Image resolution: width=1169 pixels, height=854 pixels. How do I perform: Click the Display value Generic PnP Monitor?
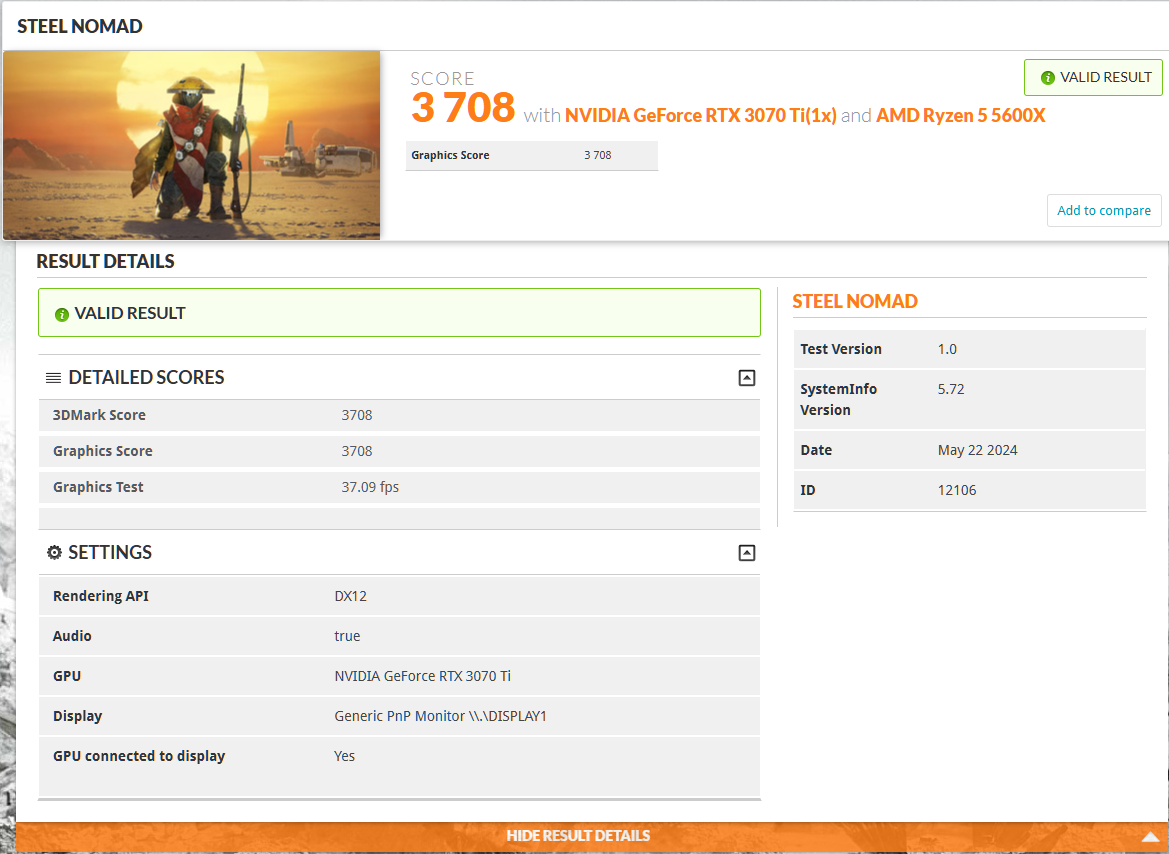click(x=440, y=716)
